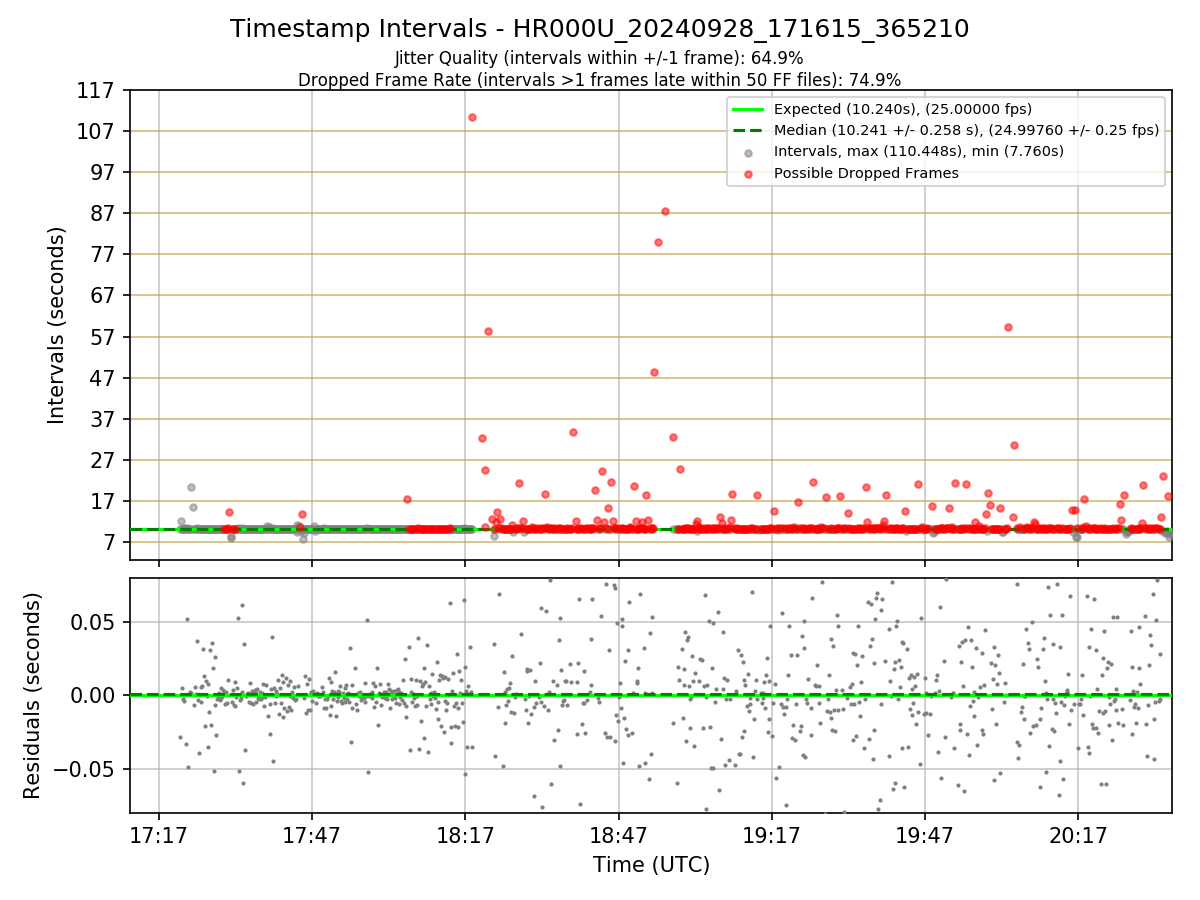Click the 'Time (UTC)' x-axis label
This screenshot has width=1200, height=900.
click(x=651, y=865)
